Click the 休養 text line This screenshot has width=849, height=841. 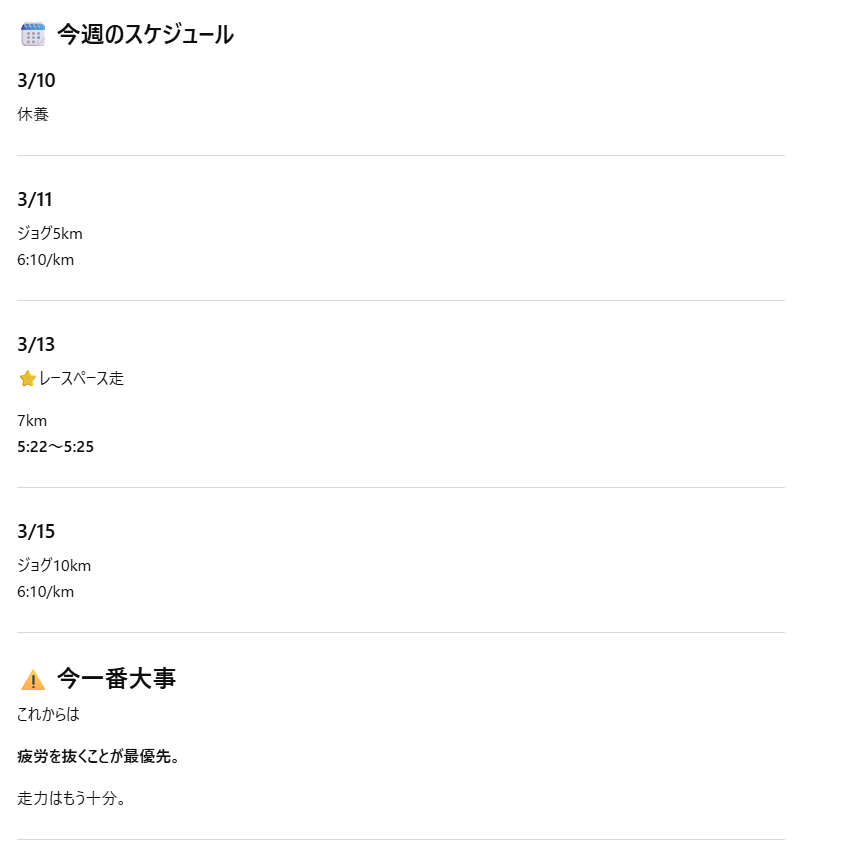pos(33,115)
